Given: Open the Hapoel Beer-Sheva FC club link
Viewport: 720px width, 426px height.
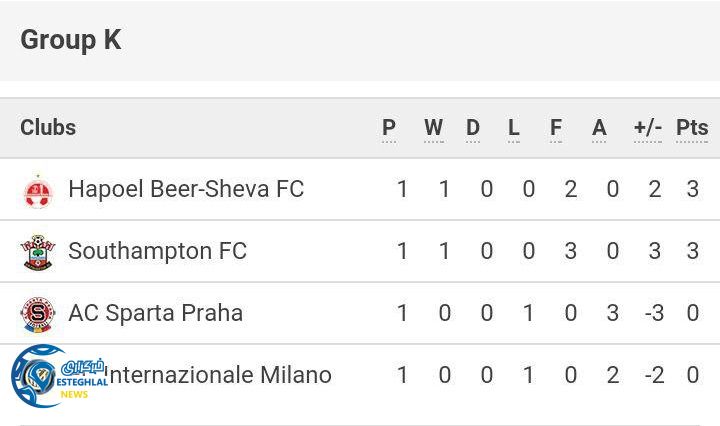Looking at the screenshot, I should (x=186, y=189).
